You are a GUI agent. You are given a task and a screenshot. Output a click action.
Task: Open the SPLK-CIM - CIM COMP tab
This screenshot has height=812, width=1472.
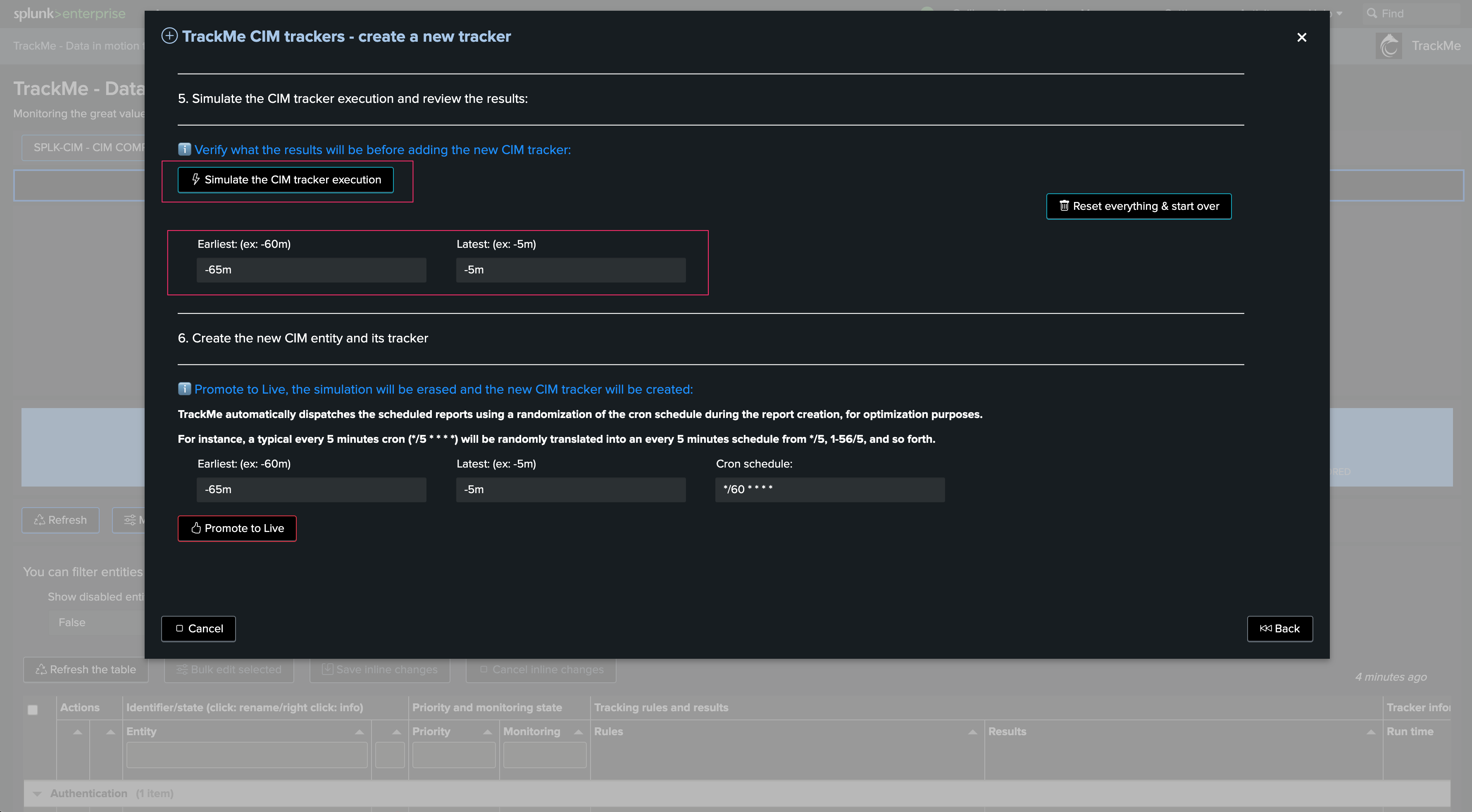point(83,147)
